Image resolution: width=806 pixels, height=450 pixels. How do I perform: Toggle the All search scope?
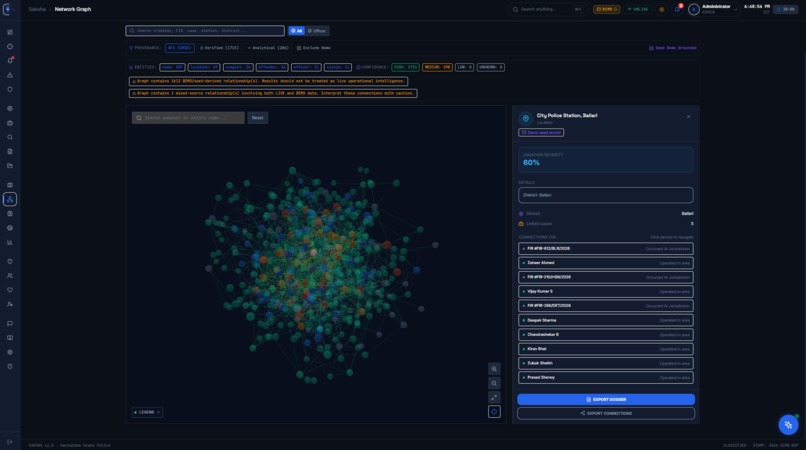(296, 31)
